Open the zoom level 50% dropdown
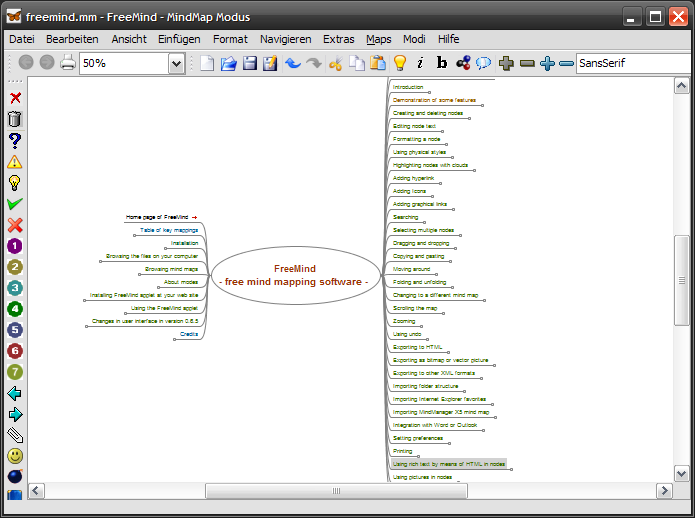The height and width of the screenshot is (518, 695). pyautogui.click(x=176, y=63)
